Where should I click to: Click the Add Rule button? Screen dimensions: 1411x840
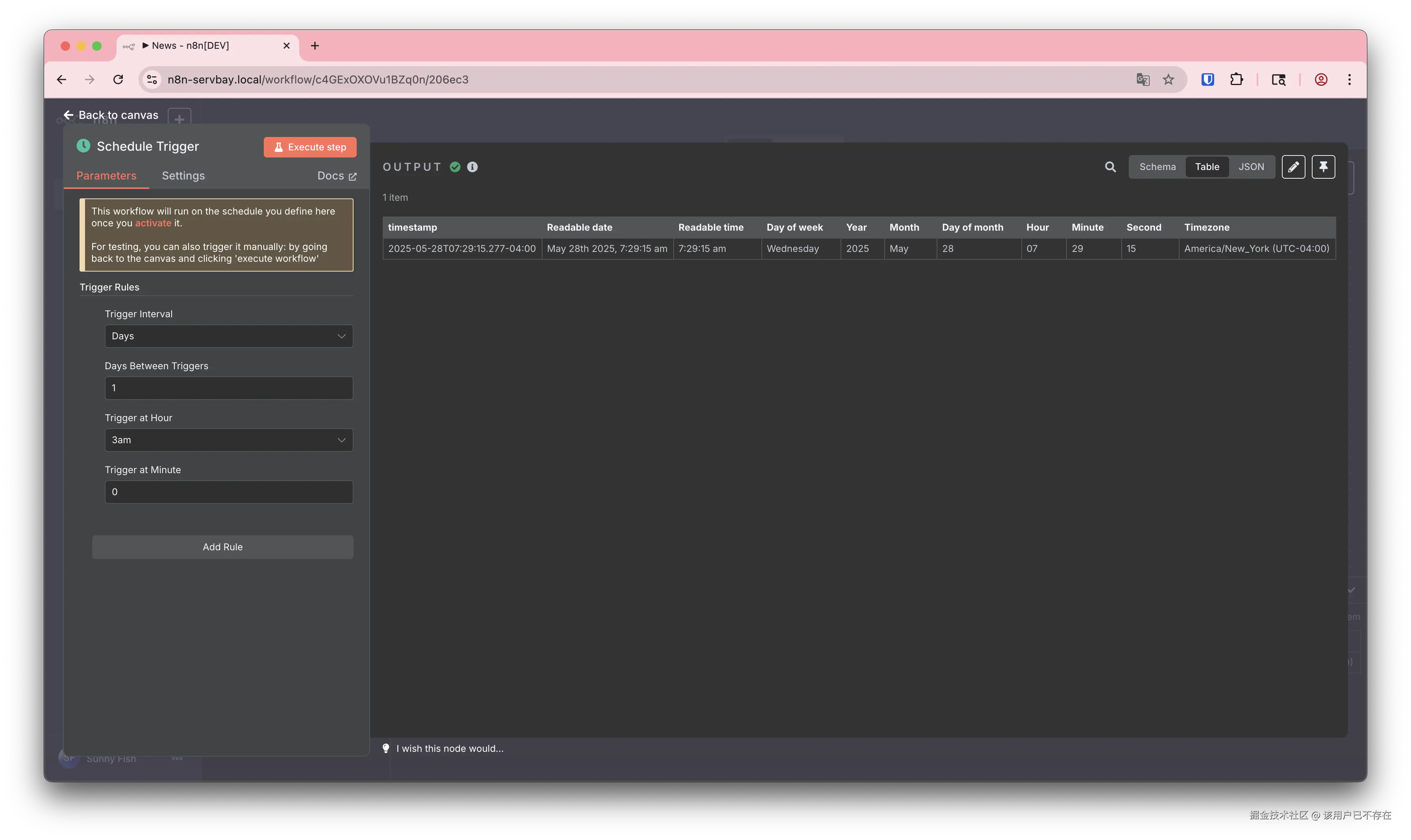(x=222, y=548)
